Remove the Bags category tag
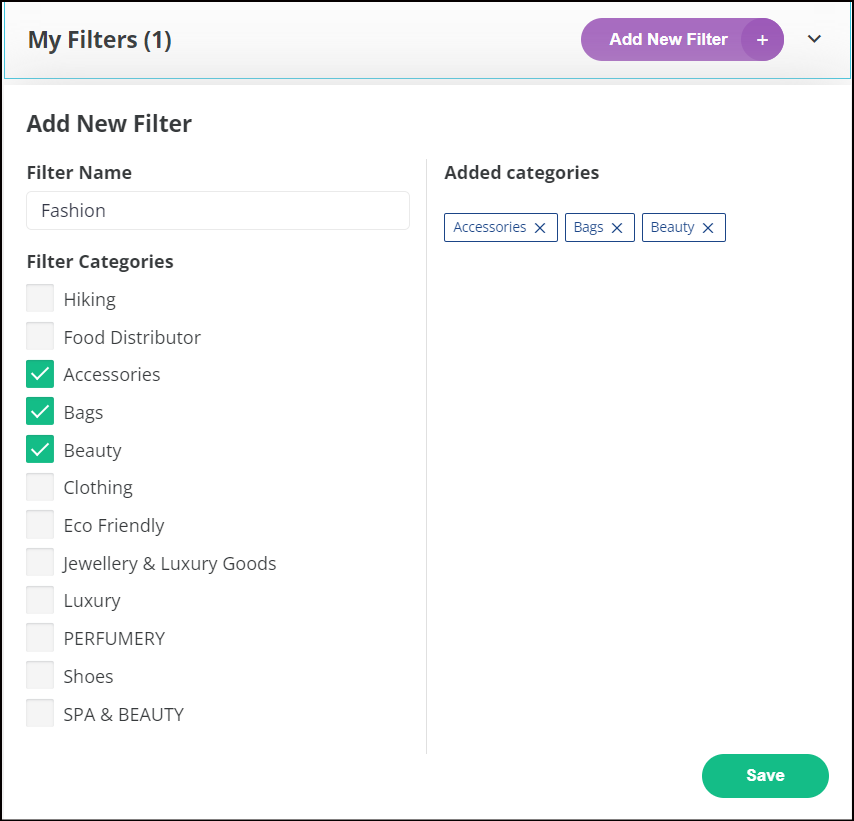Image resolution: width=854 pixels, height=821 pixels. [x=617, y=228]
